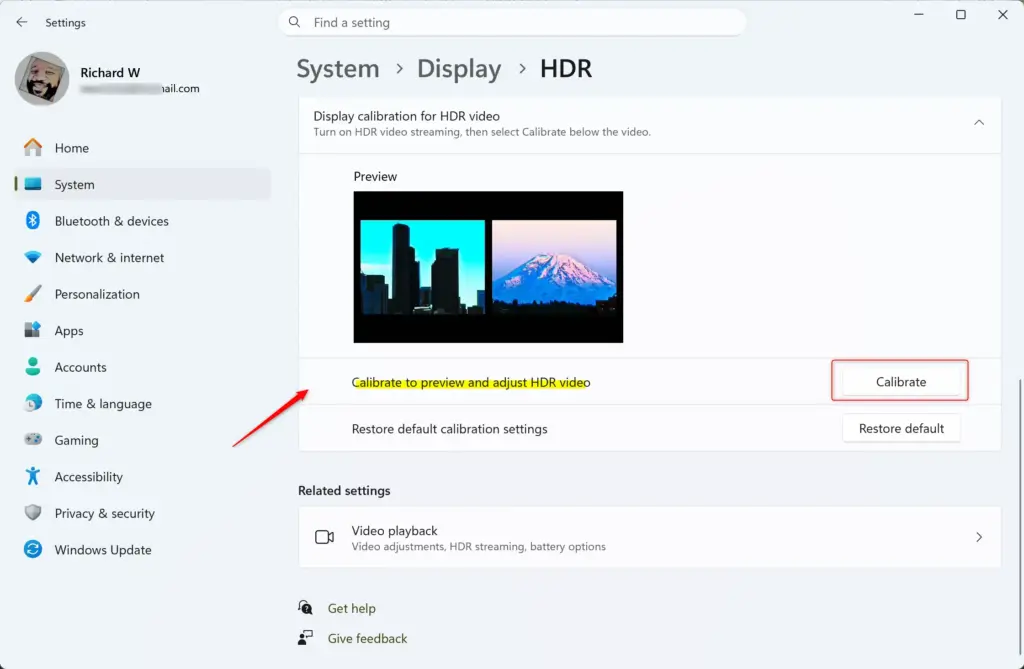Click Restore default calibration settings label
The width and height of the screenshot is (1024, 669).
(x=449, y=429)
